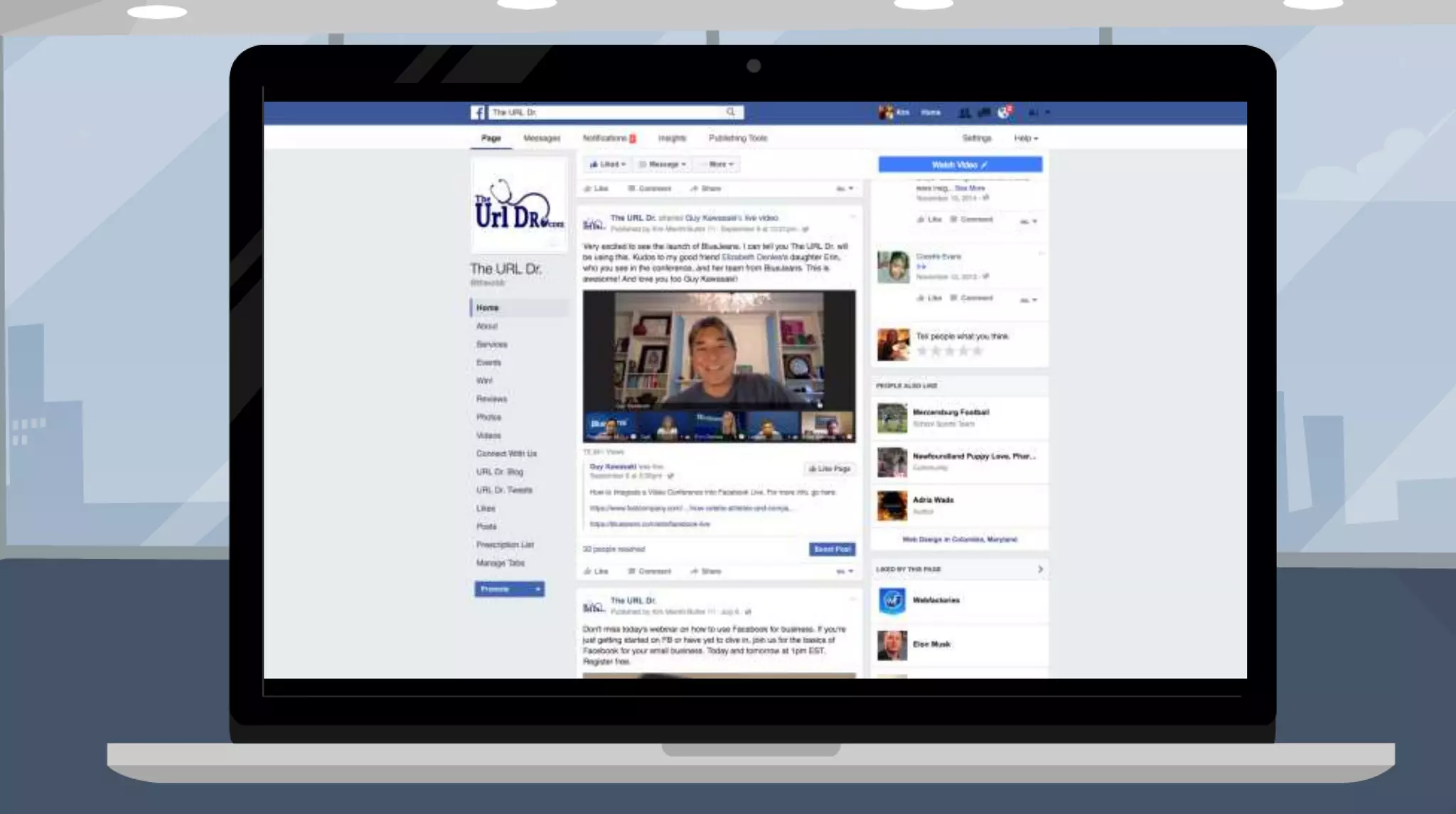Open the Publishing Tools tab
1456x814 pixels.
pyautogui.click(x=737, y=138)
